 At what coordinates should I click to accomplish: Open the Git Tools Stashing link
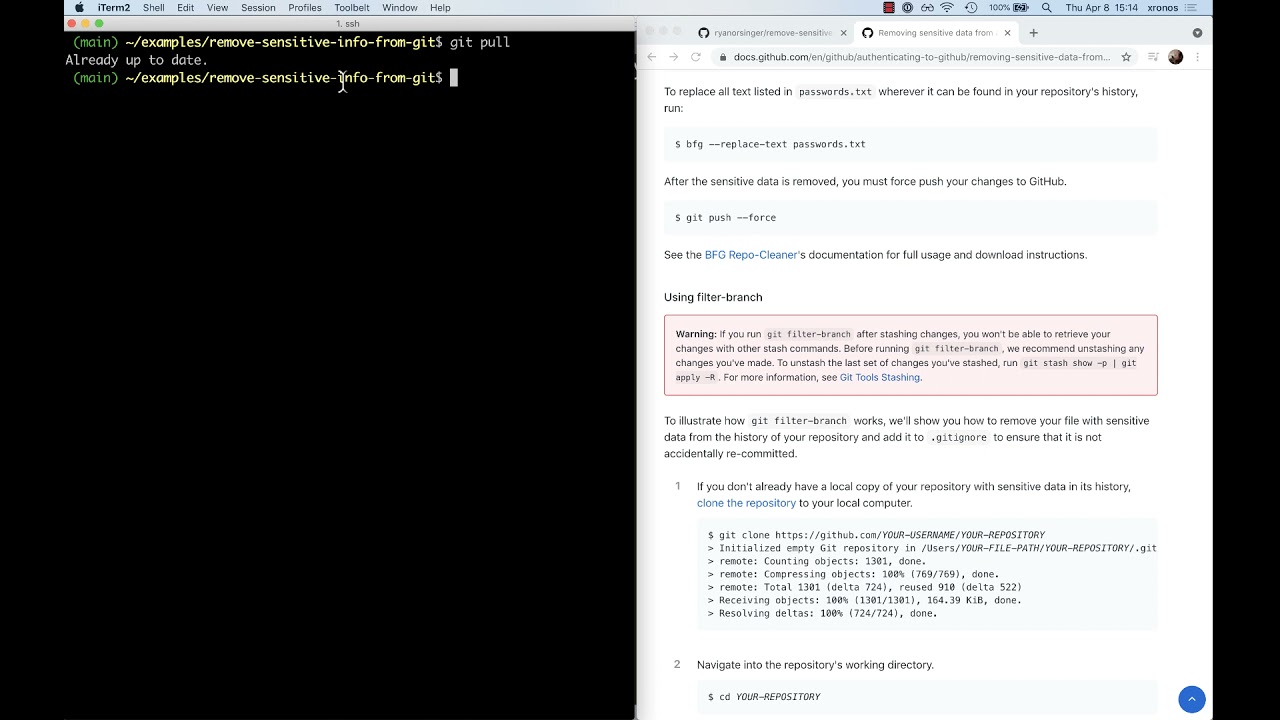coord(880,377)
